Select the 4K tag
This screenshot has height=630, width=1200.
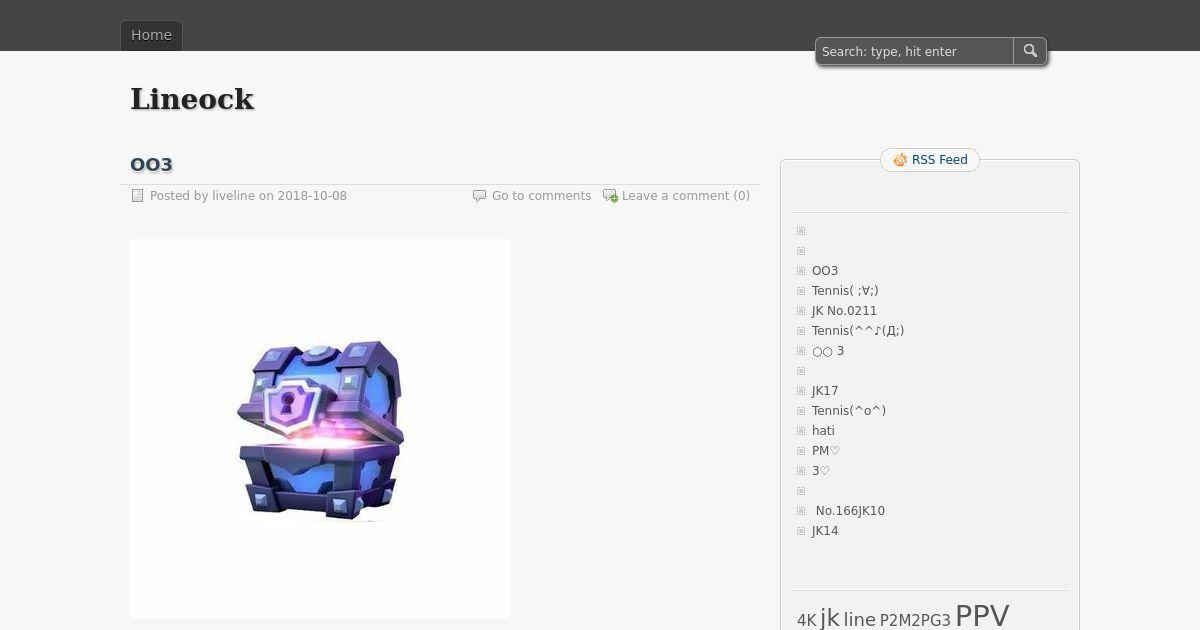point(806,621)
